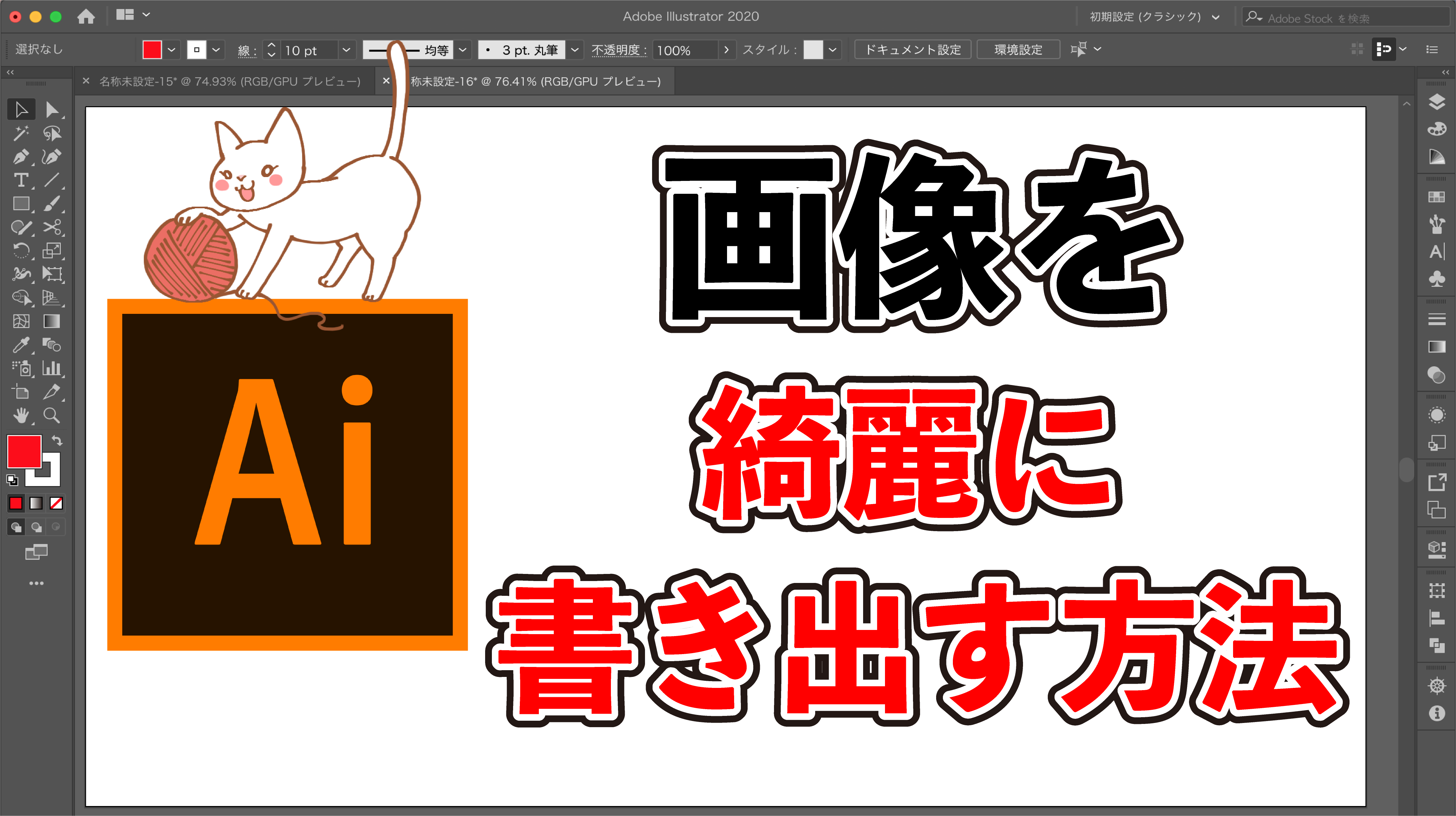This screenshot has width=1456, height=816.
Task: Expand the opacity options arrow
Action: pyautogui.click(x=726, y=50)
